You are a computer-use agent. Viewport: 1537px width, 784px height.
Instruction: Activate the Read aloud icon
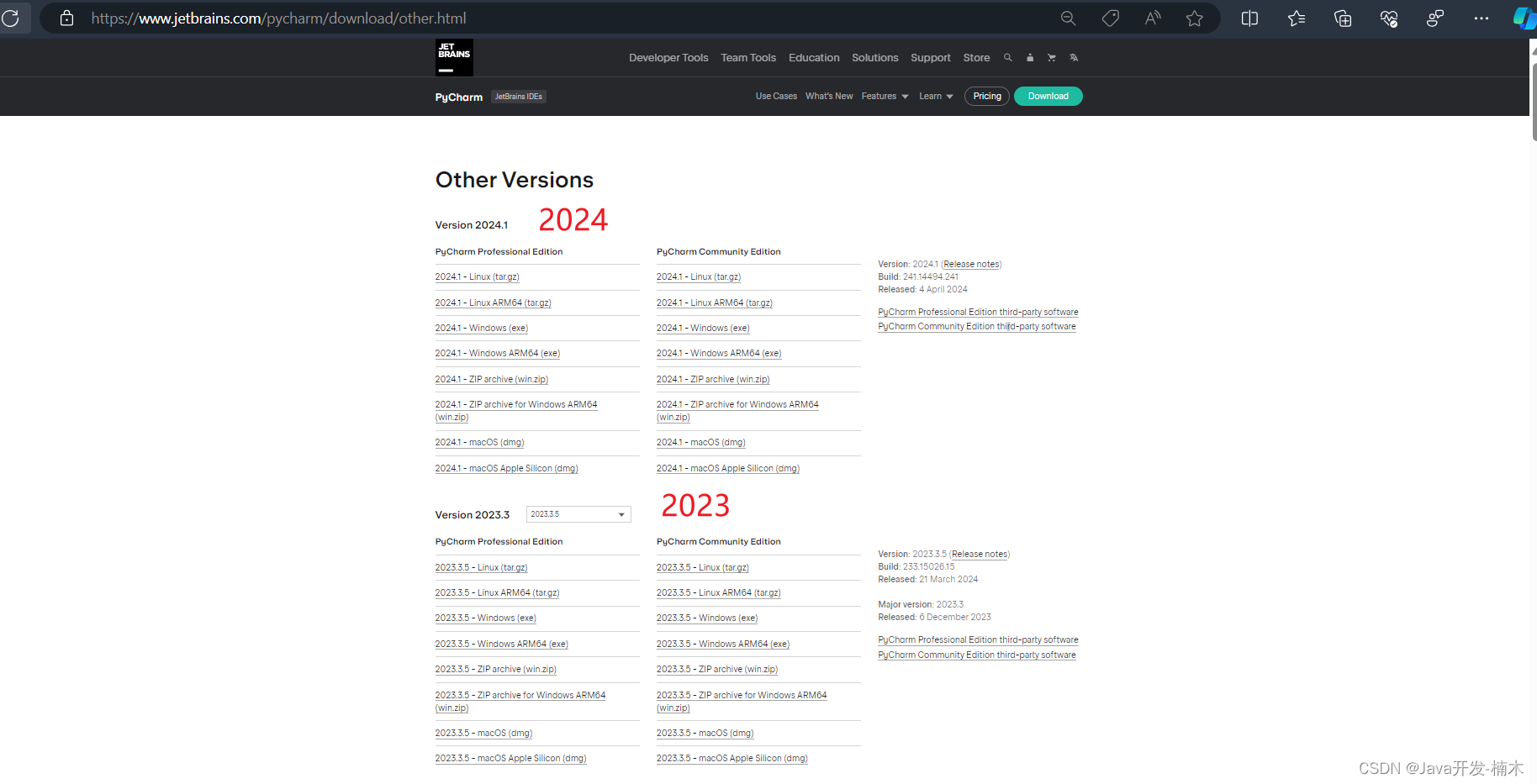1153,18
